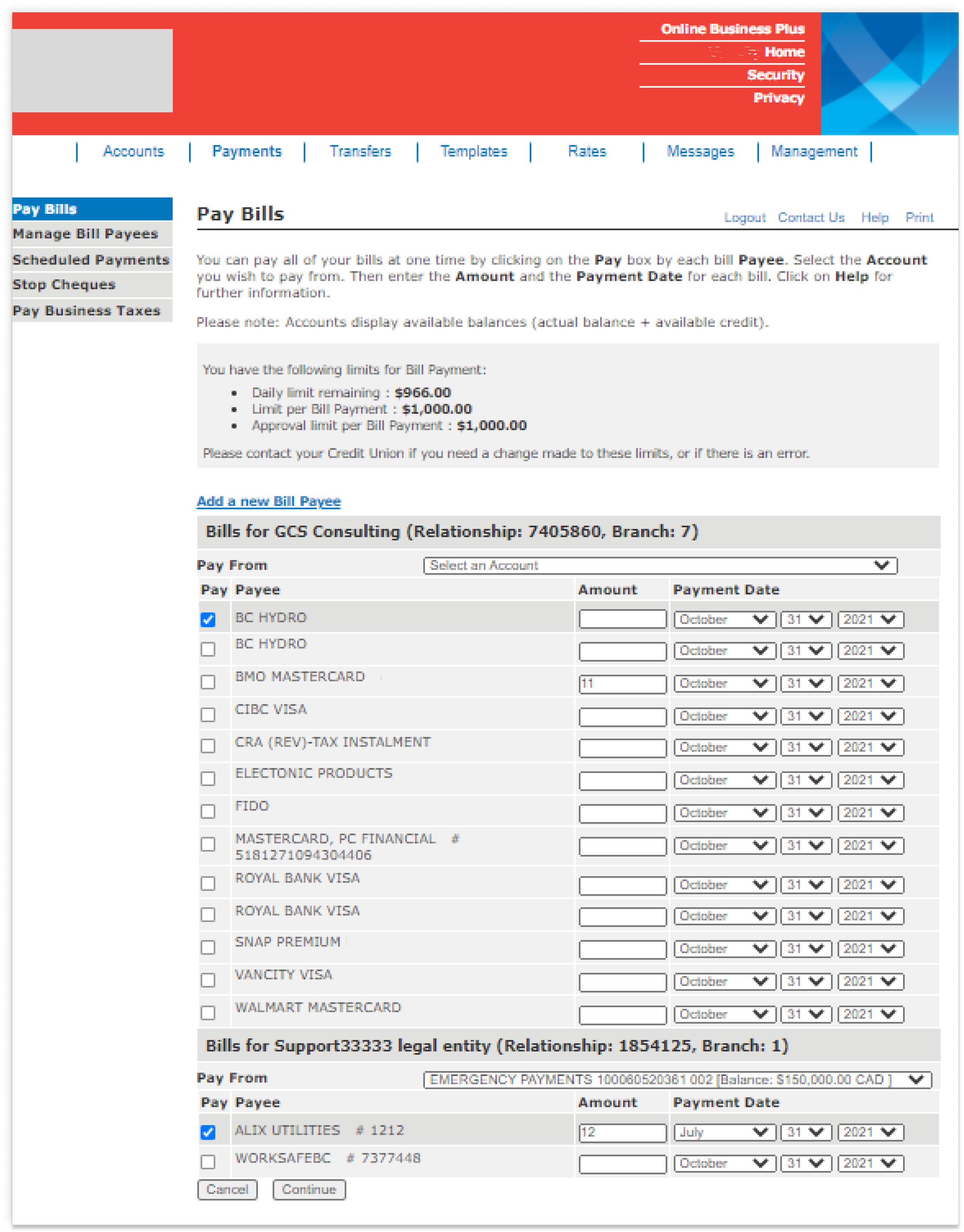The height and width of the screenshot is (1232, 964).
Task: Click Add a new Bill Payee link
Action: [x=269, y=501]
